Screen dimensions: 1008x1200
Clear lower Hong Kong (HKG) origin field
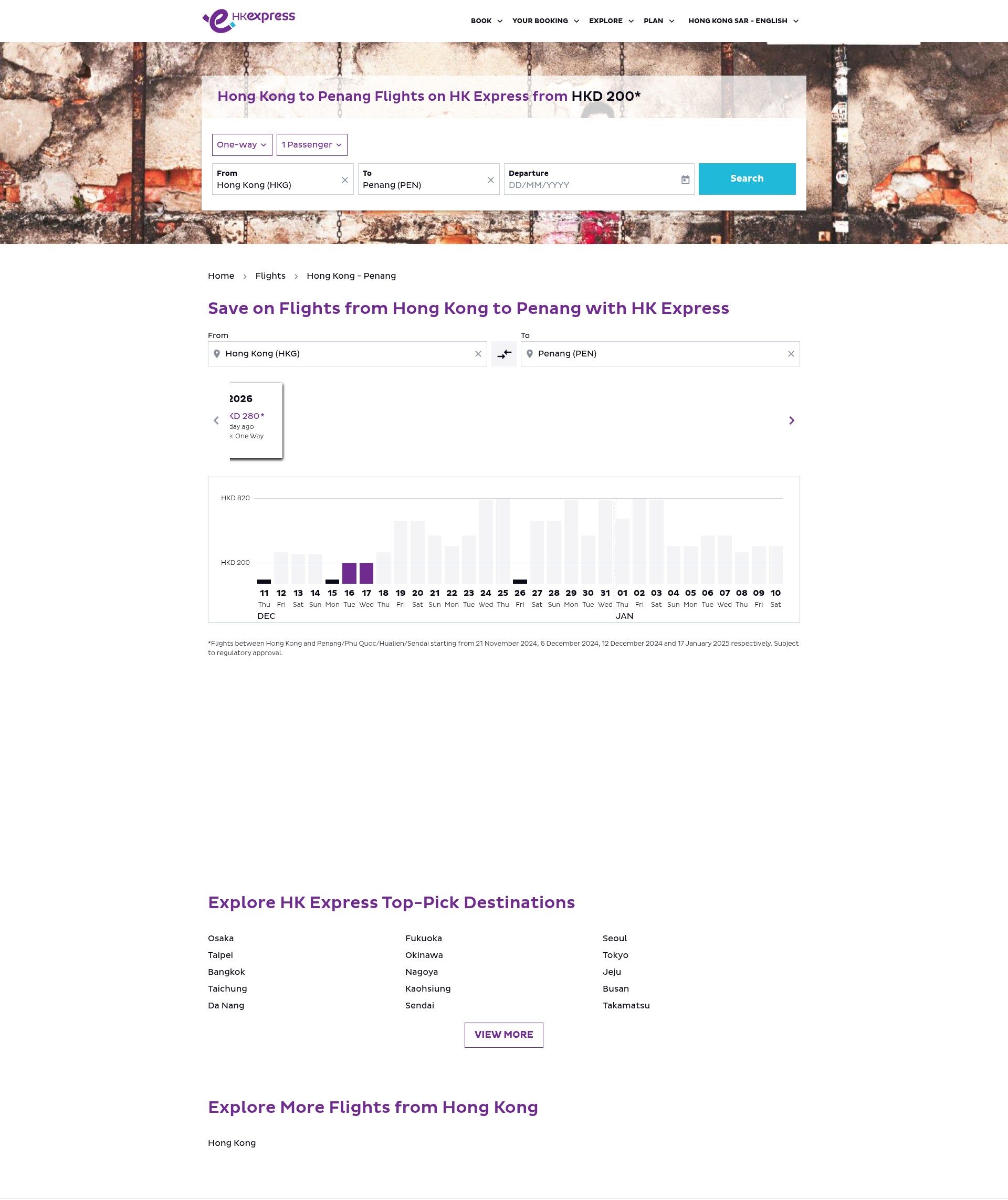(478, 354)
